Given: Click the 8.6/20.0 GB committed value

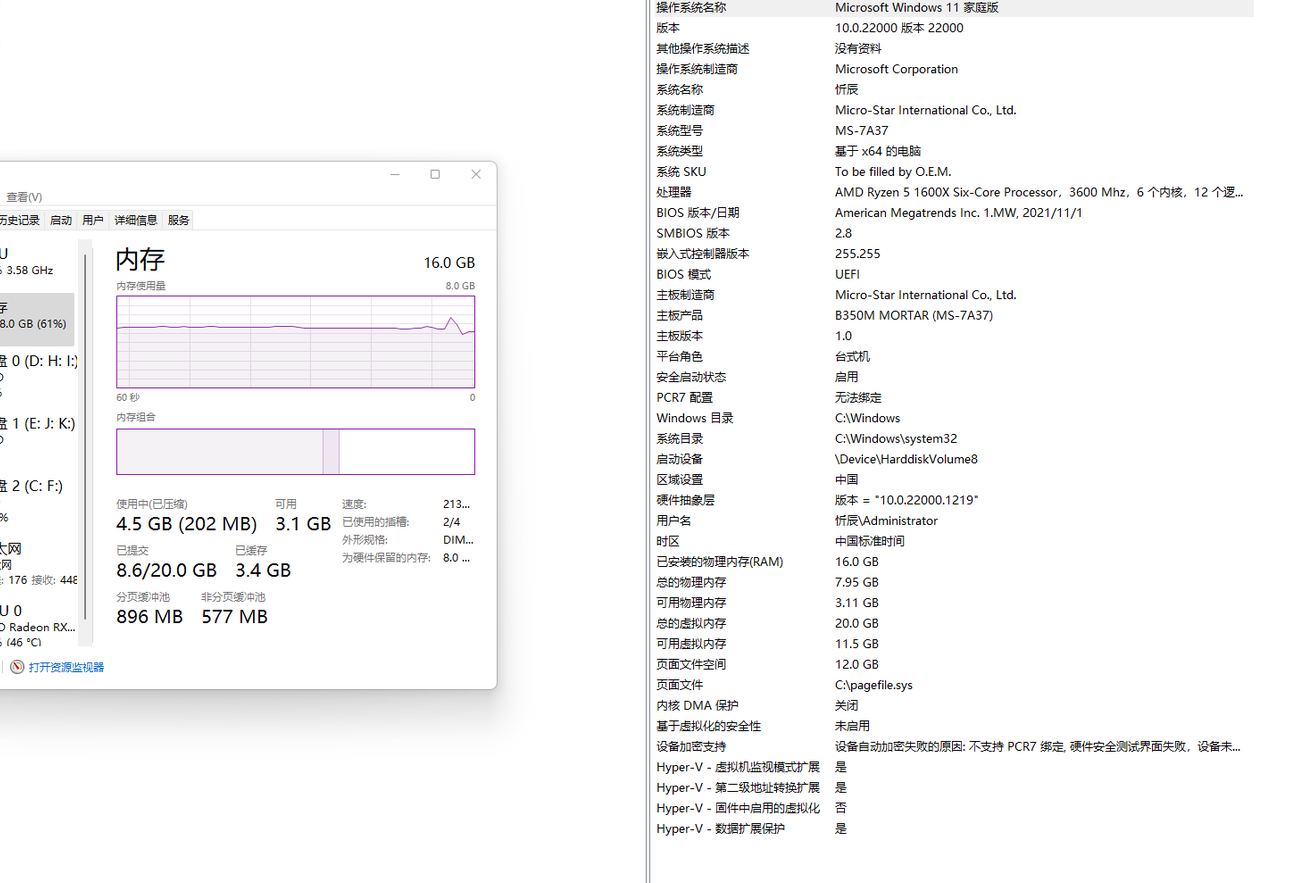Looking at the screenshot, I should [166, 570].
